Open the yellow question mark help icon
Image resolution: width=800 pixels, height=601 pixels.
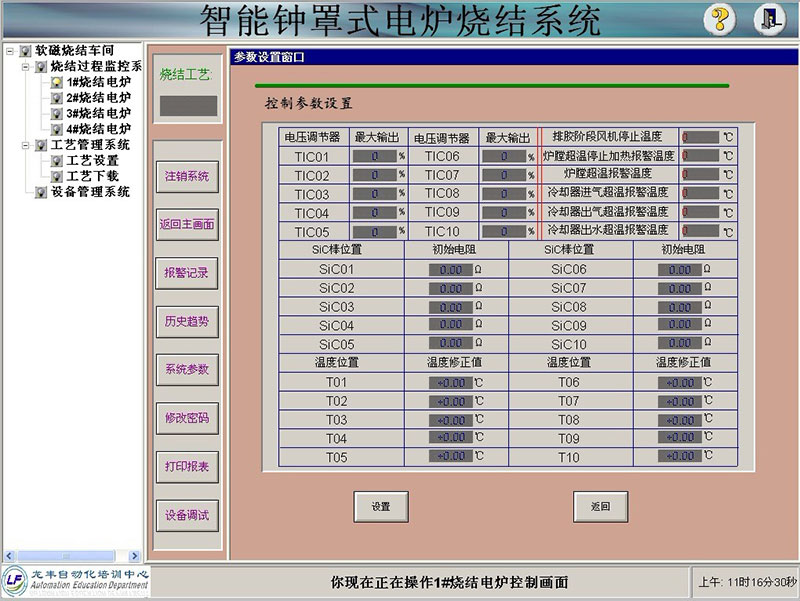[720, 20]
